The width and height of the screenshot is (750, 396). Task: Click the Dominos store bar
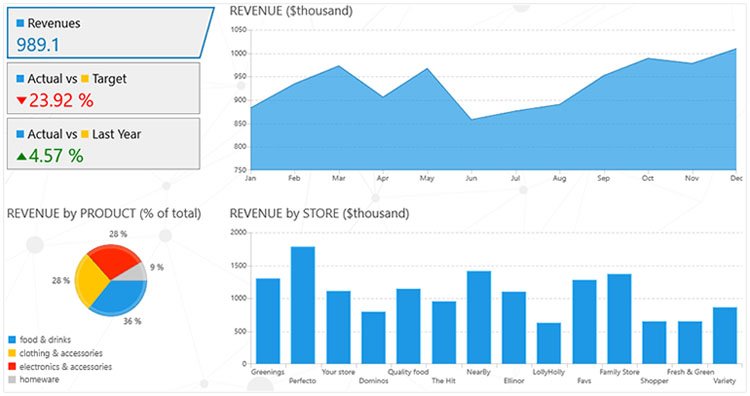click(x=373, y=338)
